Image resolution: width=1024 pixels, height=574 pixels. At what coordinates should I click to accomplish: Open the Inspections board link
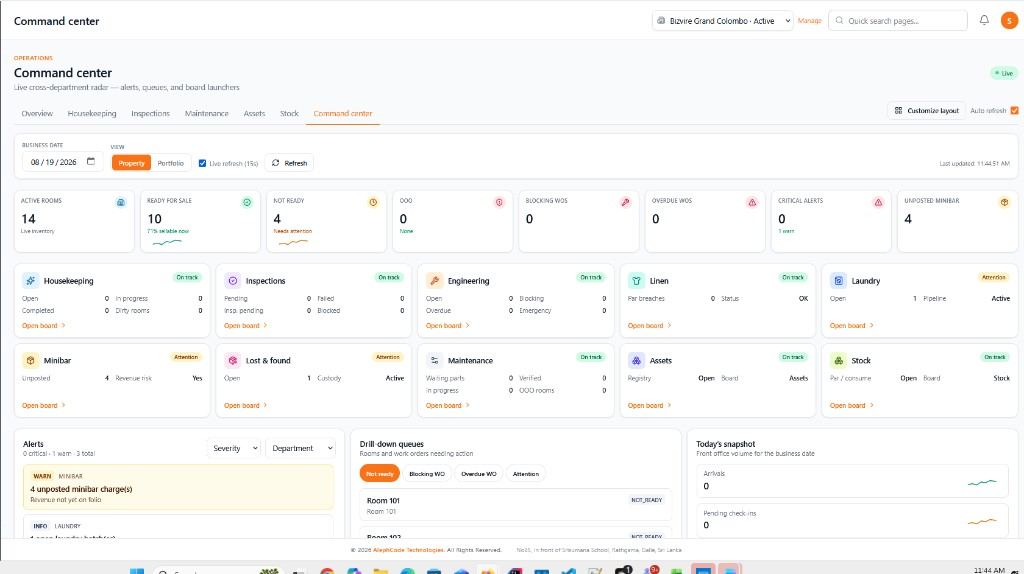point(246,325)
